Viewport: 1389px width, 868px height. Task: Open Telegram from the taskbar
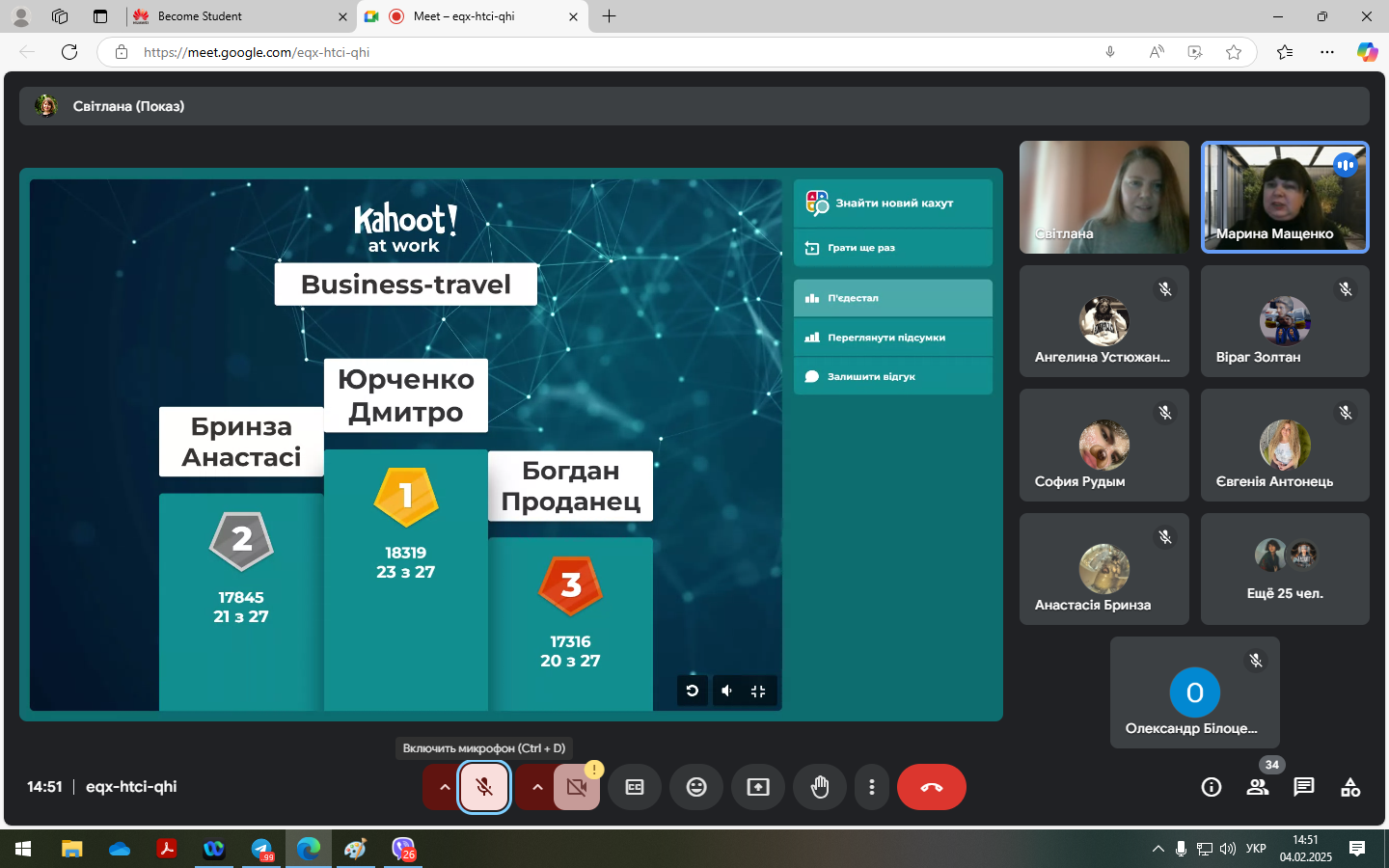[261, 849]
